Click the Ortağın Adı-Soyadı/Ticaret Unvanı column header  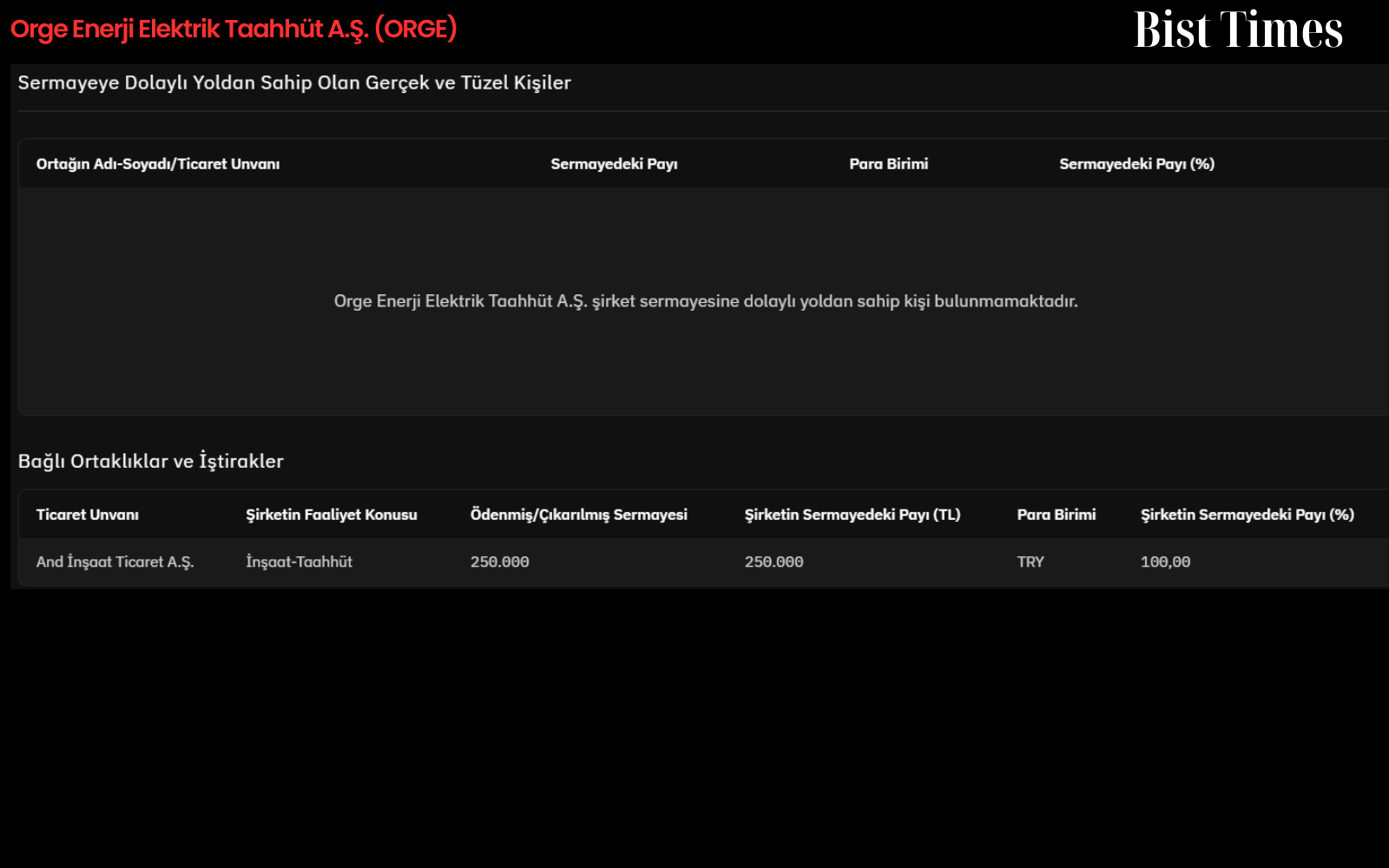[158, 164]
